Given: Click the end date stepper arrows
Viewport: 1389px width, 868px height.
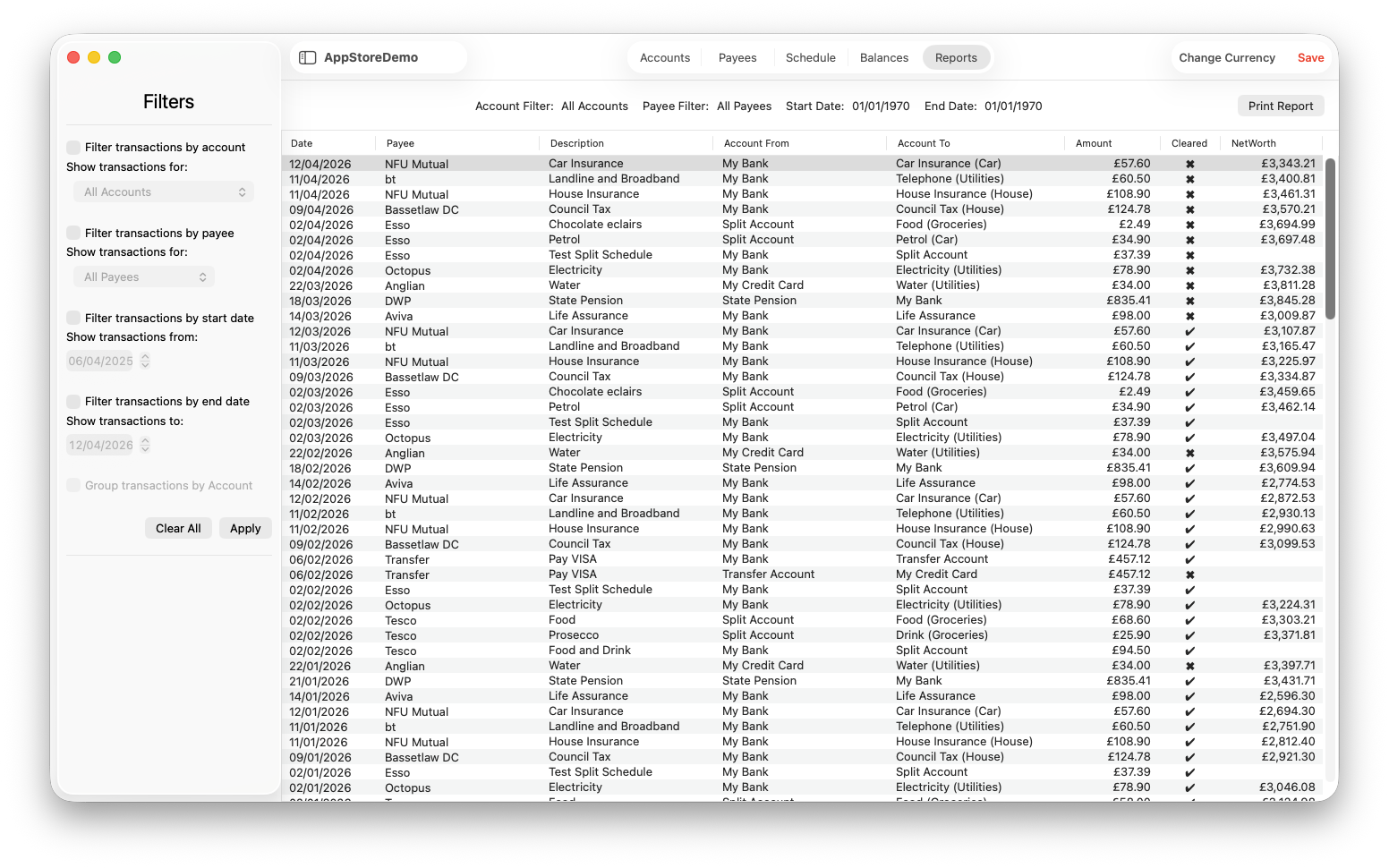Looking at the screenshot, I should [145, 445].
